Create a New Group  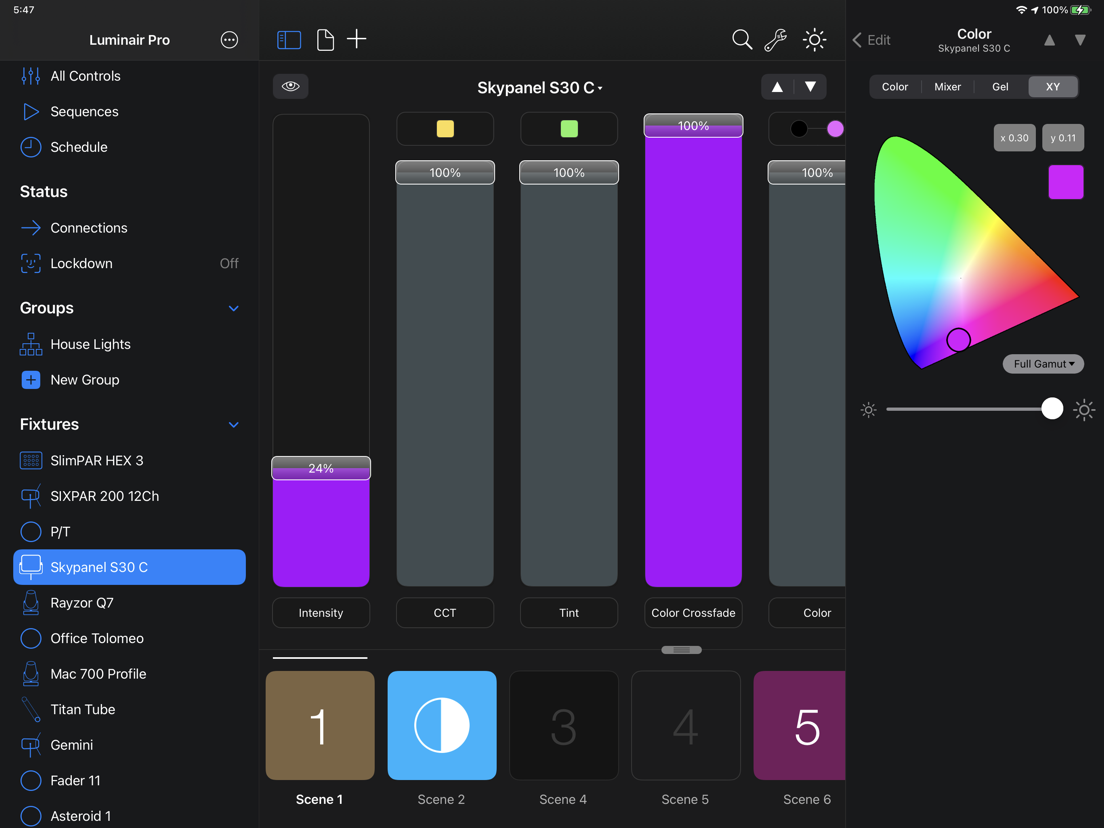[x=130, y=380]
